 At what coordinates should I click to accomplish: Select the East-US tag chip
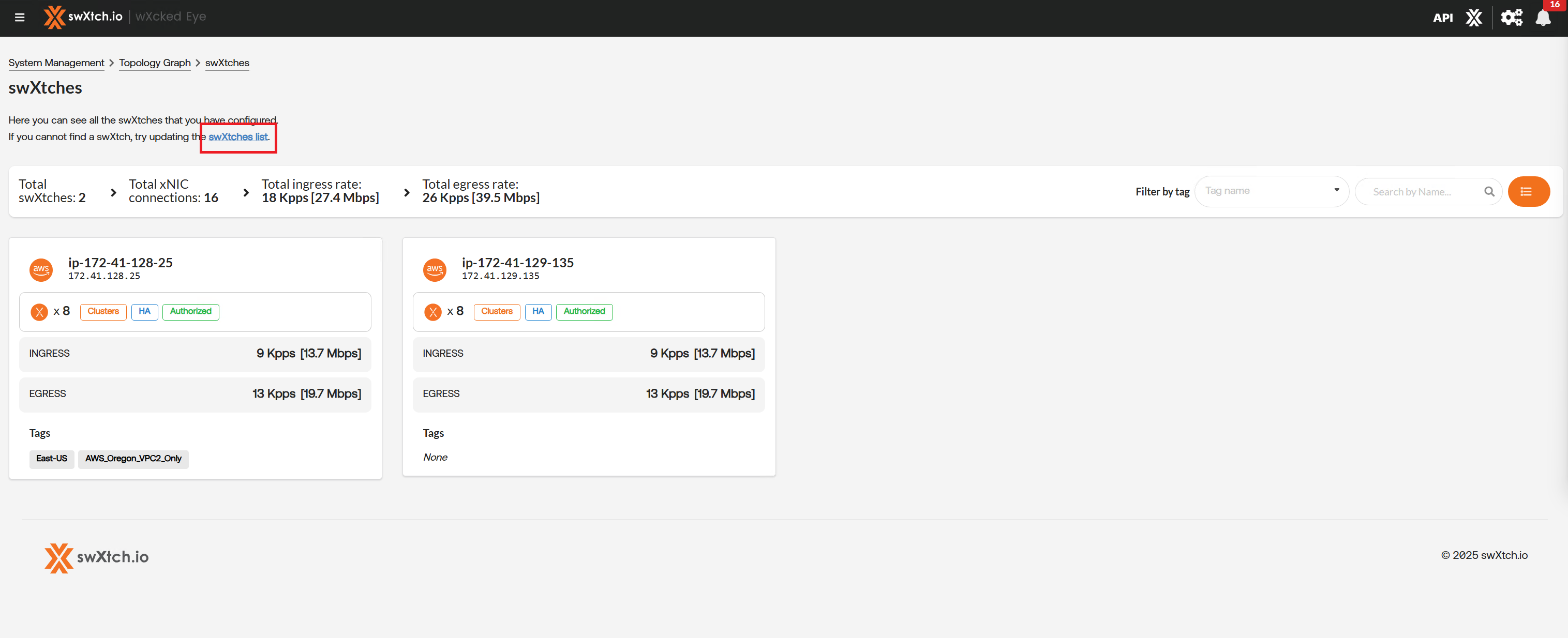[x=51, y=459]
